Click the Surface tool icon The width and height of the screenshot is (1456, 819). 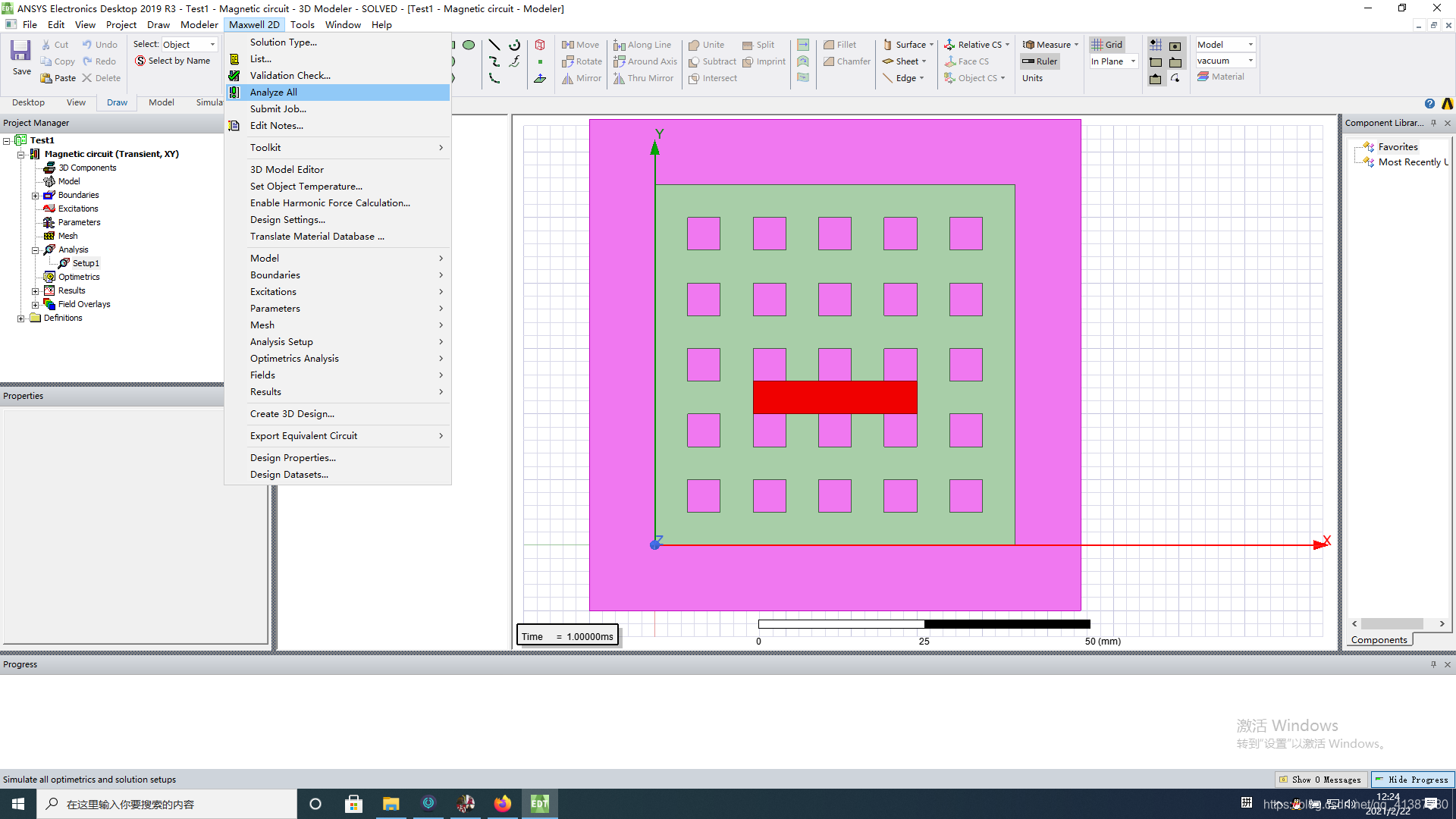coord(887,45)
